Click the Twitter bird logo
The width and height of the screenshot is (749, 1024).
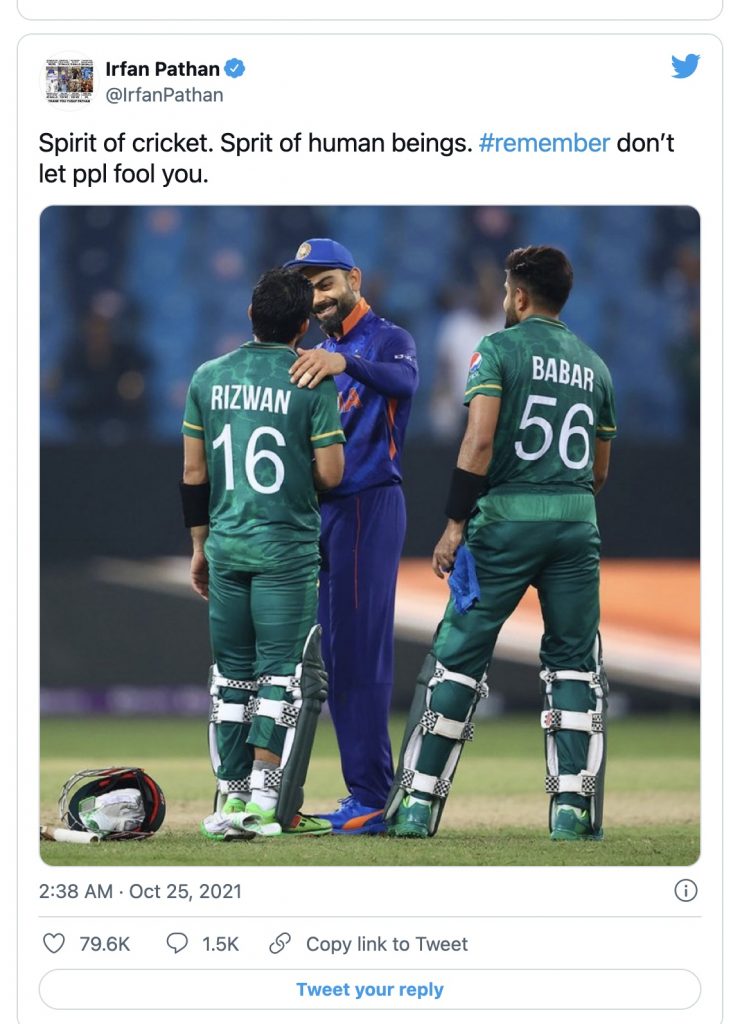click(685, 67)
